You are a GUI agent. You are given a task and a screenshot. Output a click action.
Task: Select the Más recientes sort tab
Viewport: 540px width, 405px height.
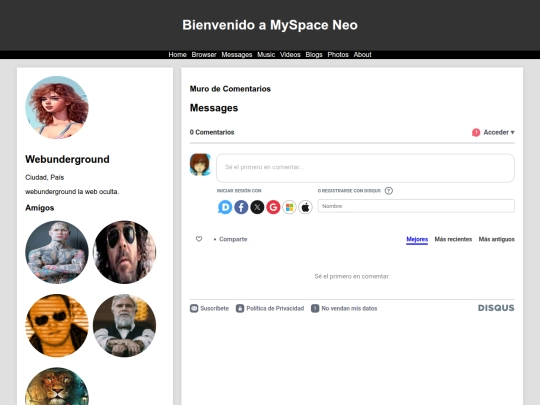click(453, 239)
